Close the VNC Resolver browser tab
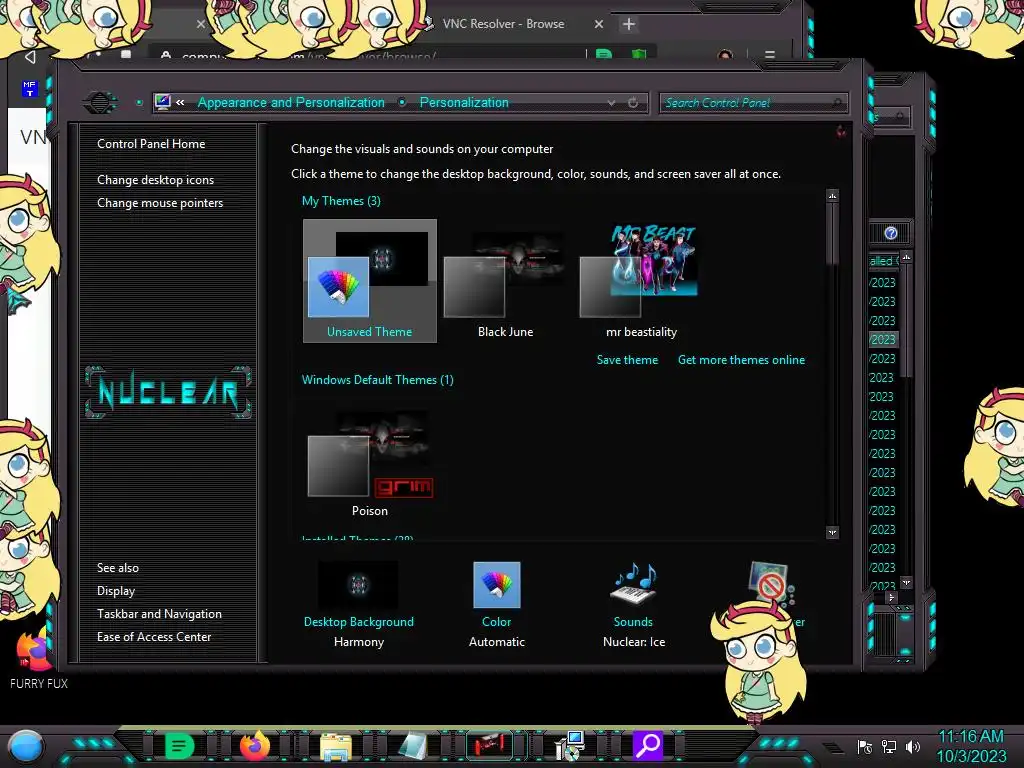 point(599,24)
